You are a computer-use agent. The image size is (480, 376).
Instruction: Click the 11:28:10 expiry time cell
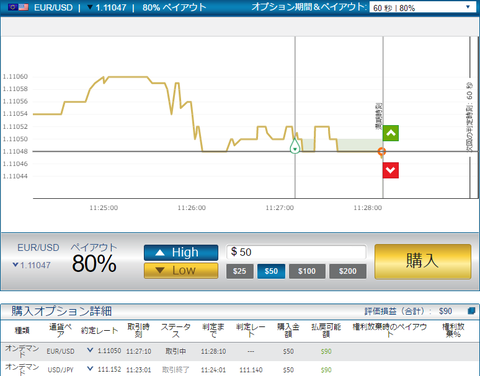(x=213, y=351)
